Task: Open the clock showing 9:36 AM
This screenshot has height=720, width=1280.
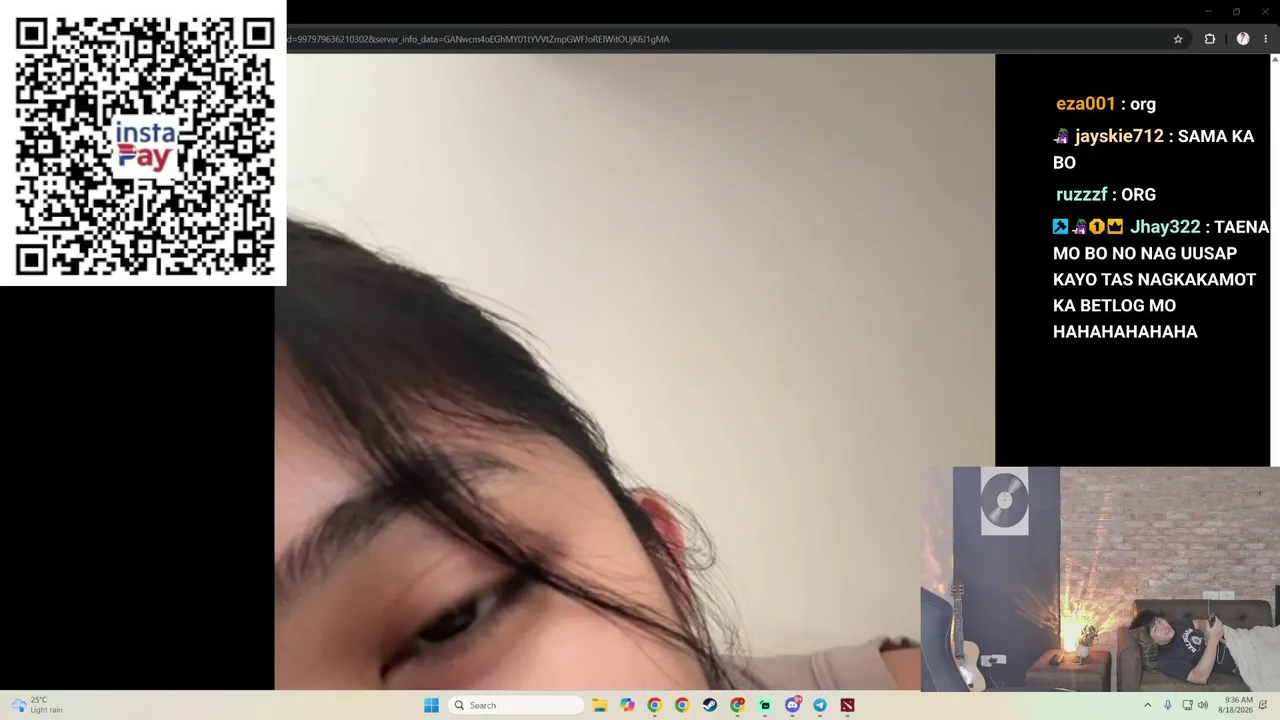Action: tap(1237, 705)
